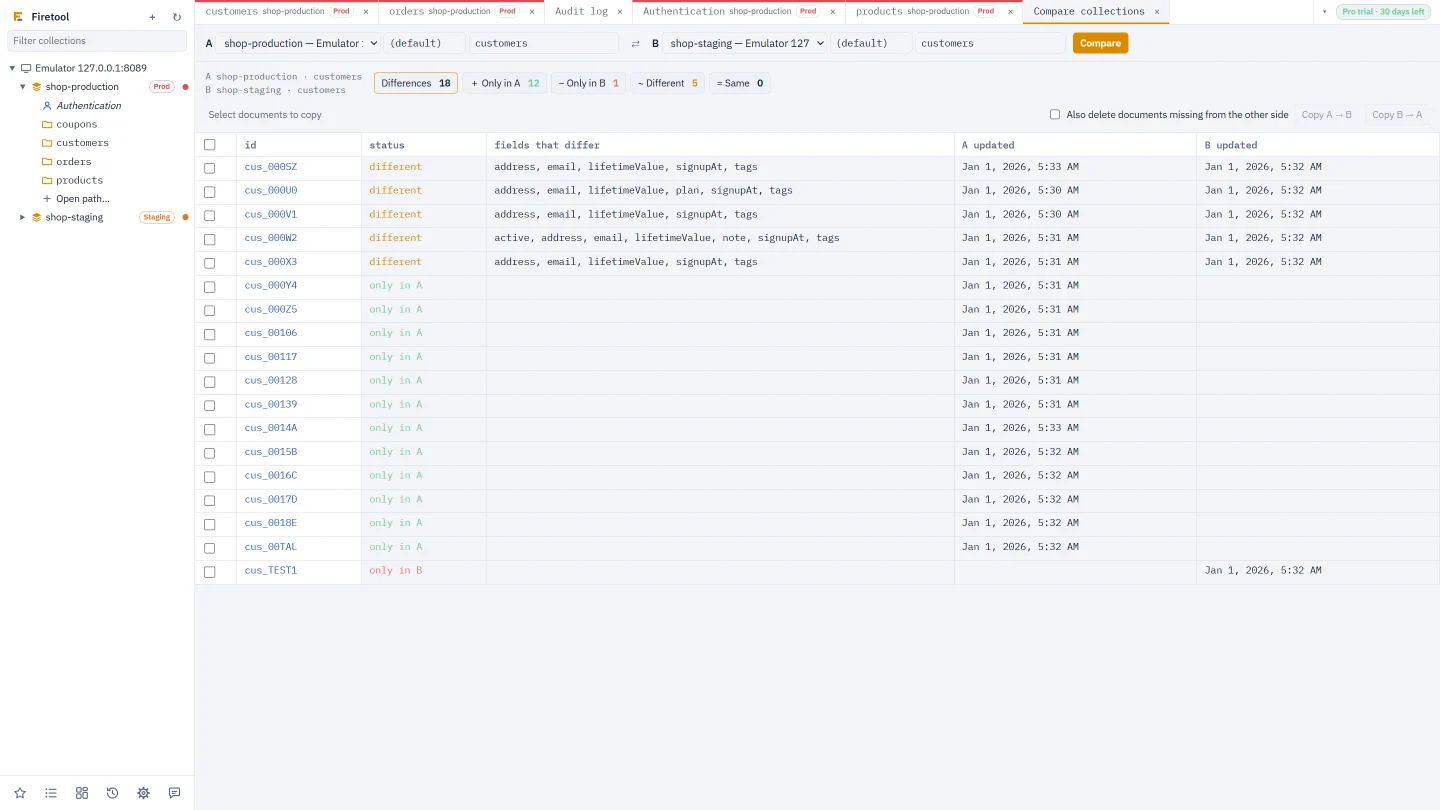Collapse the Emulator 127.0.0.1:8089 node

click(x=13, y=69)
